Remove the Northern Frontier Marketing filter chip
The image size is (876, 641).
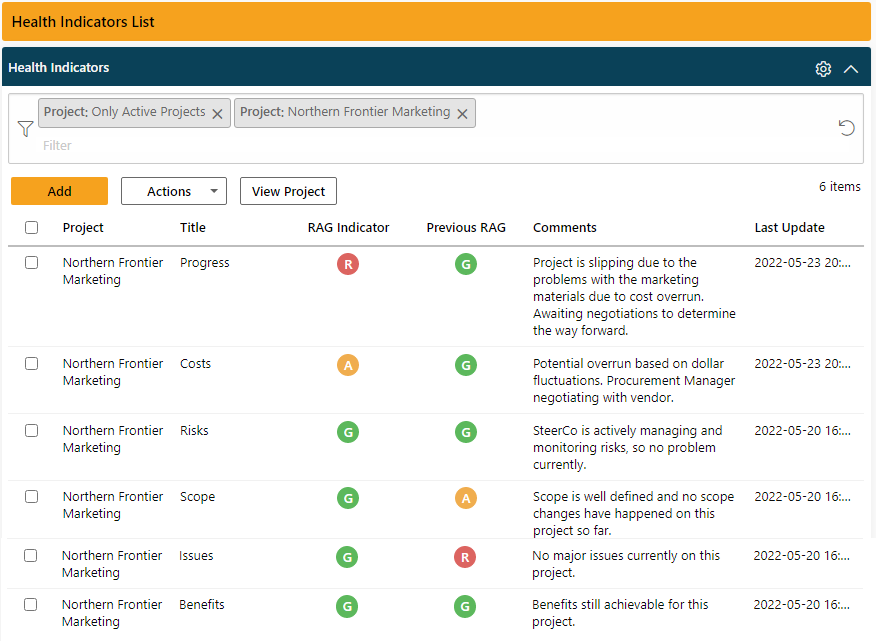[x=462, y=112]
